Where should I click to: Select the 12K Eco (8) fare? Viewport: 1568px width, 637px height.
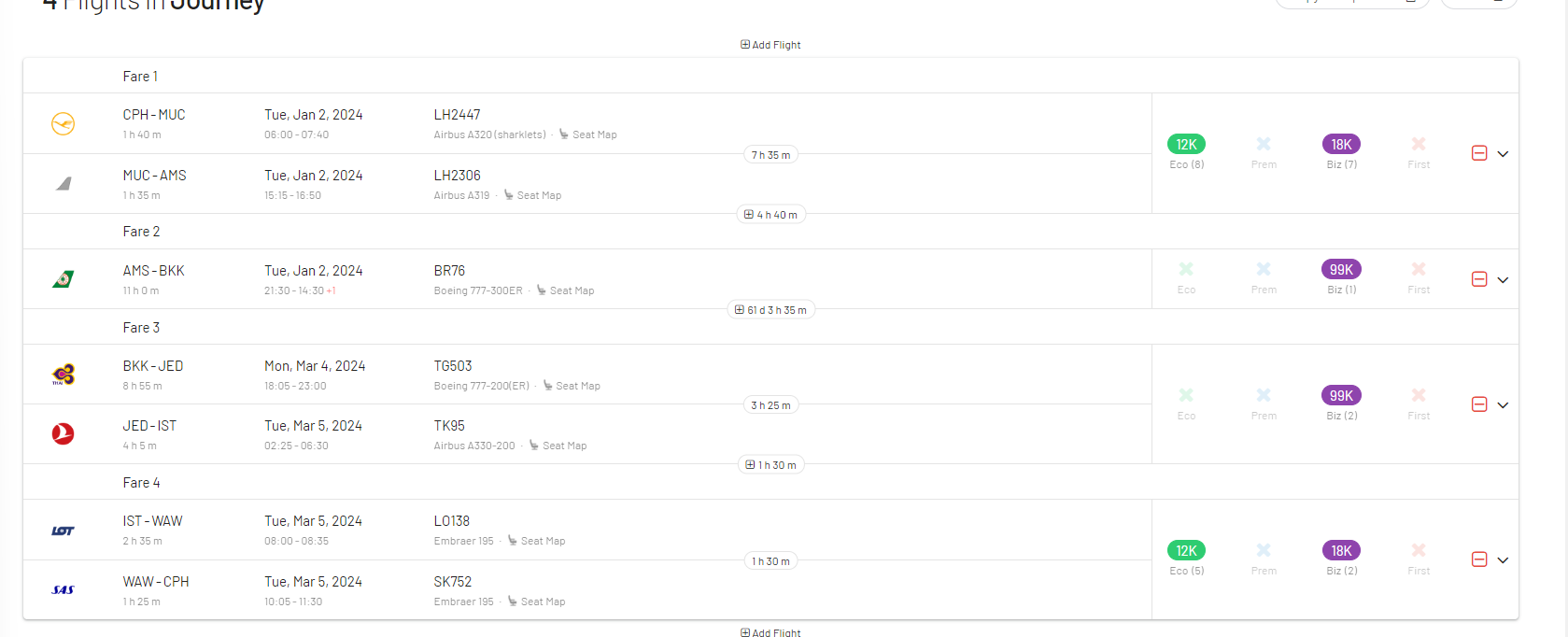pos(1186,145)
